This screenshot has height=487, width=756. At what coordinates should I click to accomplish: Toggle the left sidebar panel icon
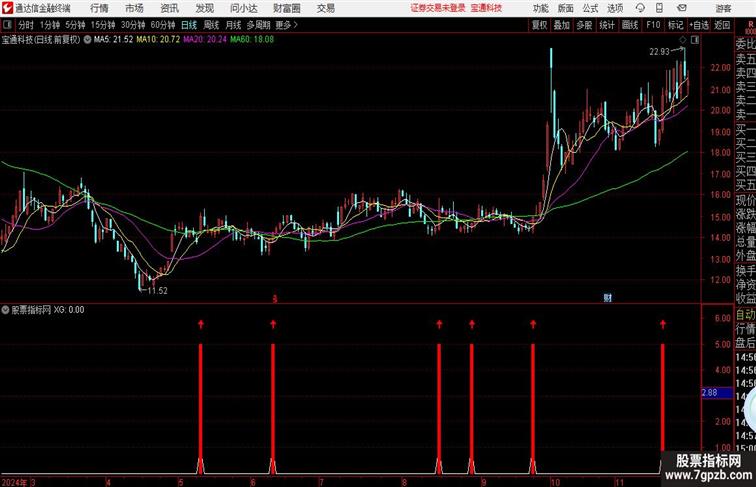pyautogui.click(x=7, y=25)
